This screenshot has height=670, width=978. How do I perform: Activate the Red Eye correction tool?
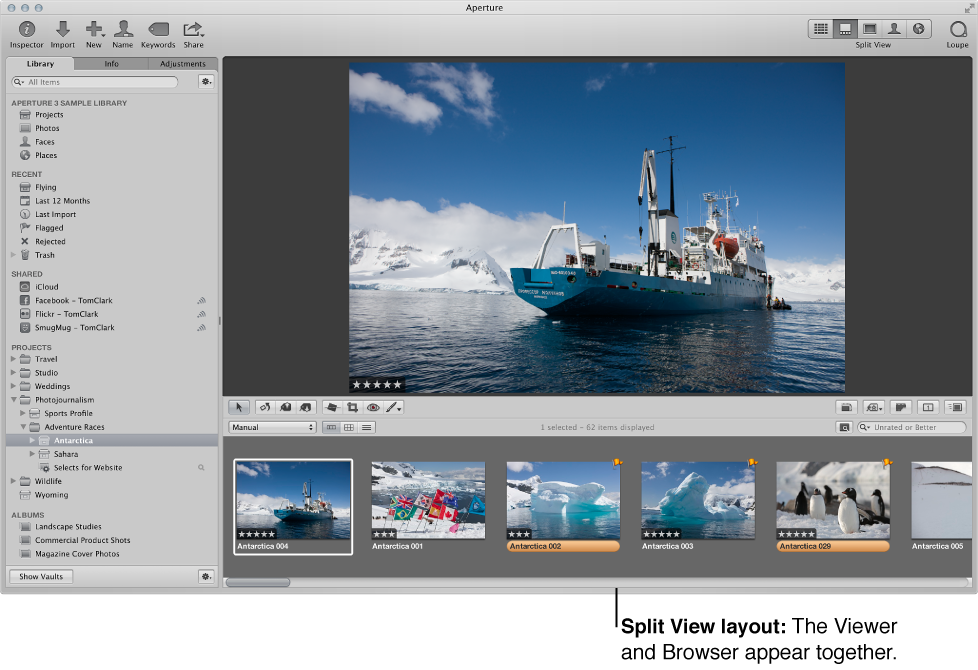pyautogui.click(x=372, y=407)
